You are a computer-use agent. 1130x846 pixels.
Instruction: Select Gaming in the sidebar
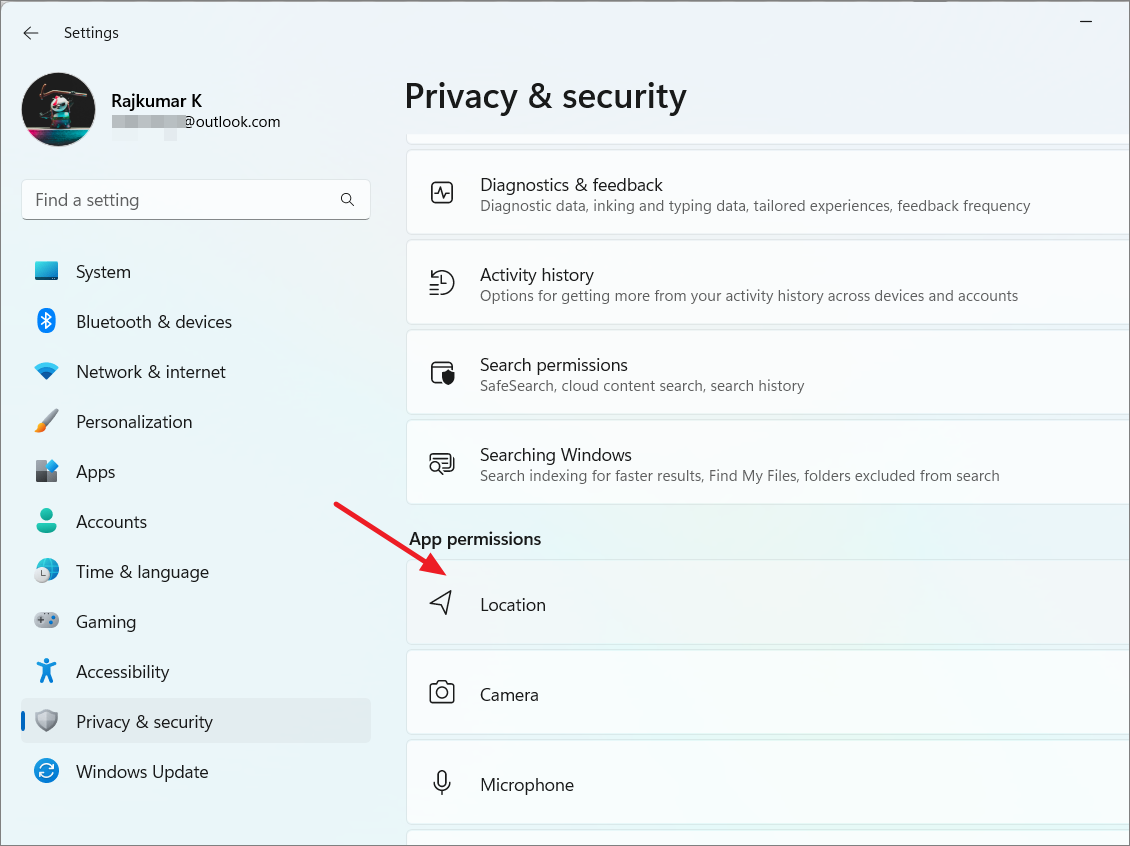(196, 621)
